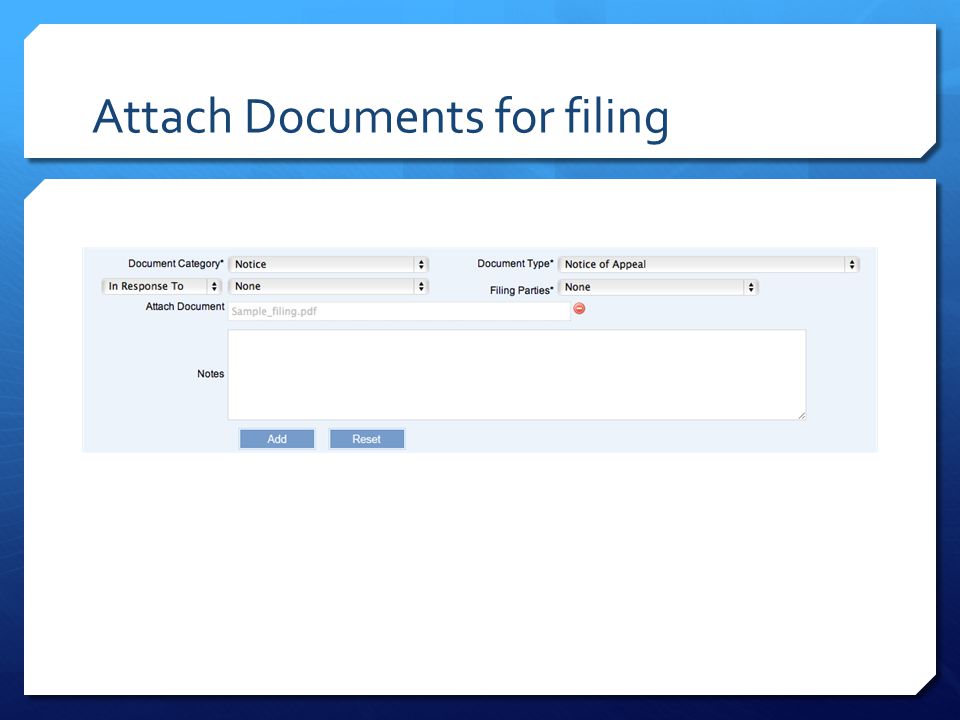960x720 pixels.
Task: Open the Document Type dropdown showing Notice of Appeal
Action: (x=709, y=264)
